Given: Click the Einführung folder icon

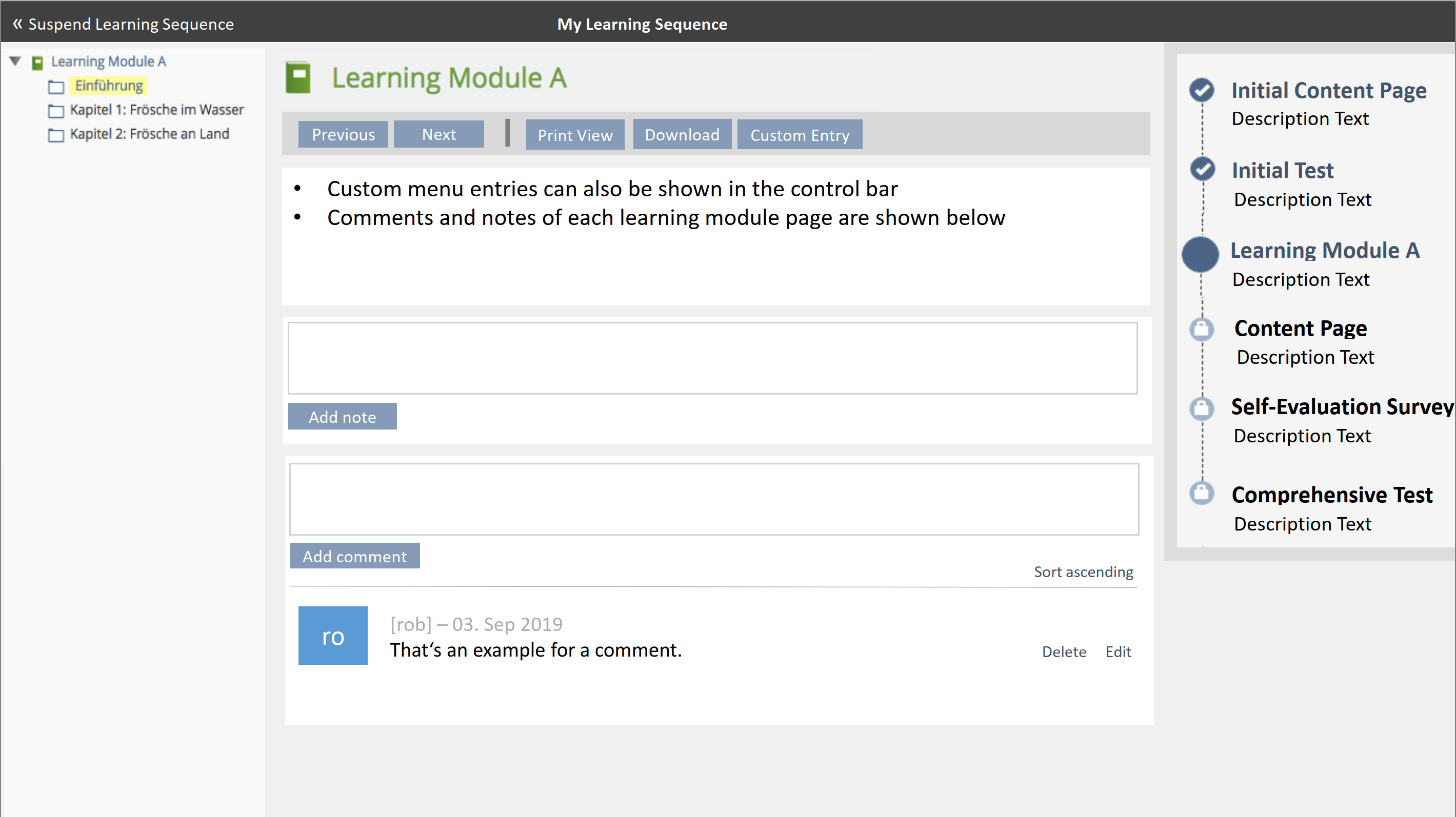Looking at the screenshot, I should [x=56, y=87].
